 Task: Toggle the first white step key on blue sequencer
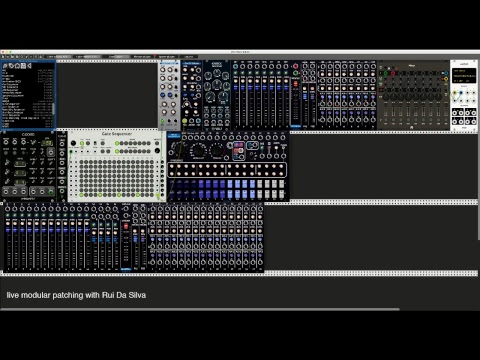260,184
